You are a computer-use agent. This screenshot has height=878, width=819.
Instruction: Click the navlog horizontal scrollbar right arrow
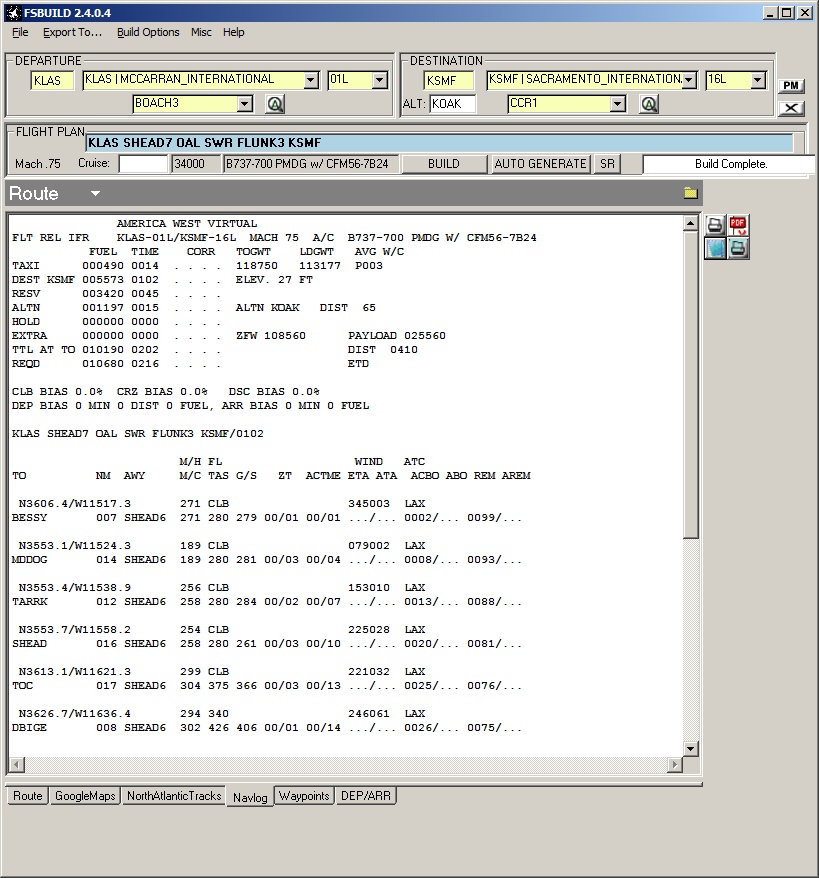point(675,764)
